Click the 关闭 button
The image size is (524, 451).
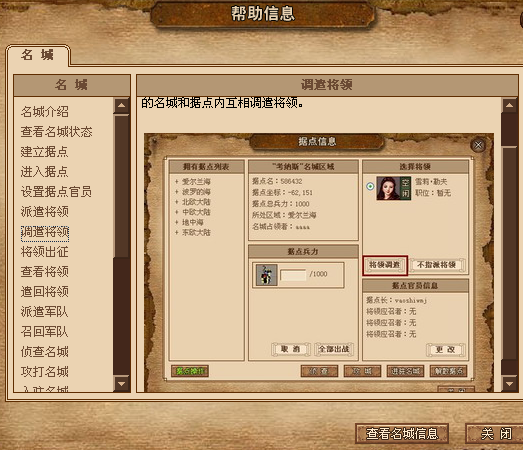[496, 434]
